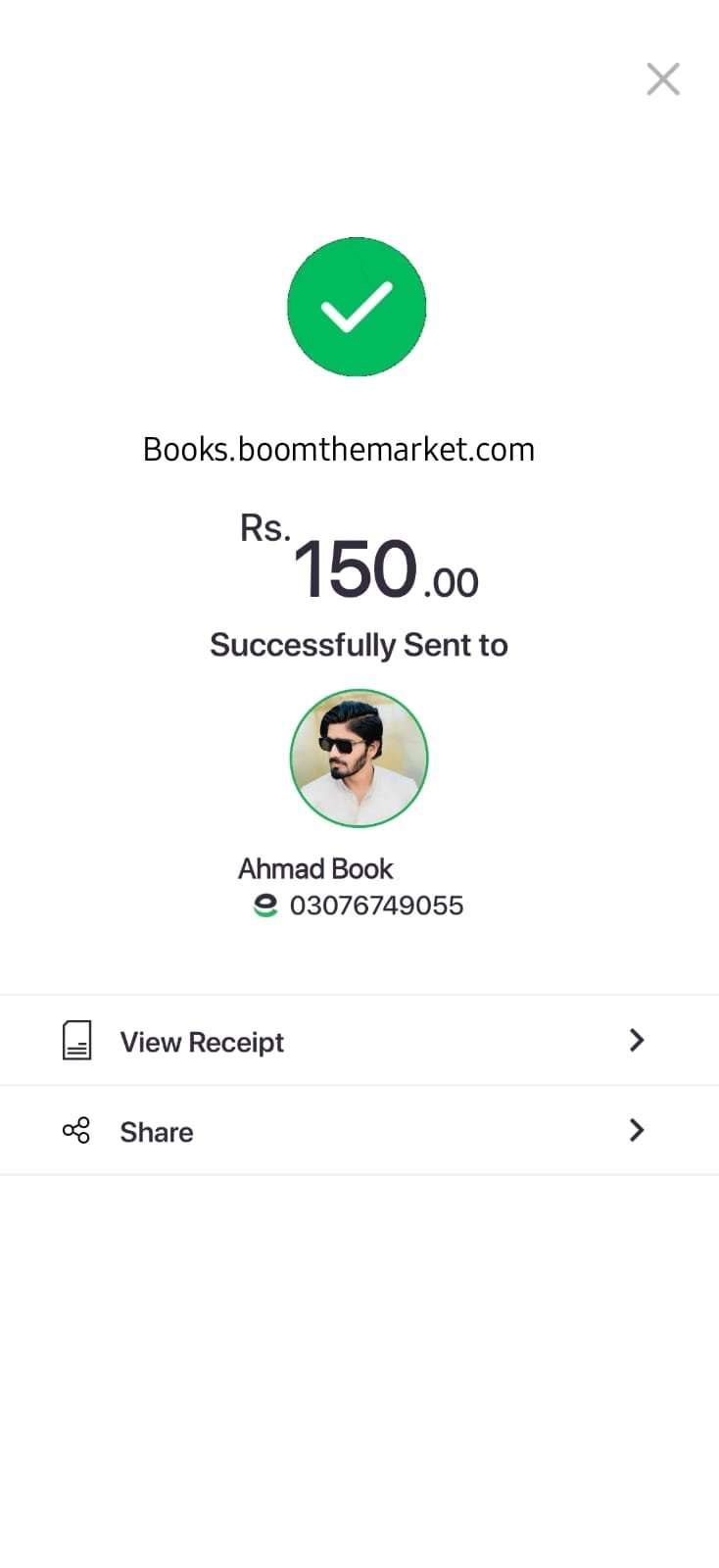Tap the Easypaisa logo beside phone number

265,906
